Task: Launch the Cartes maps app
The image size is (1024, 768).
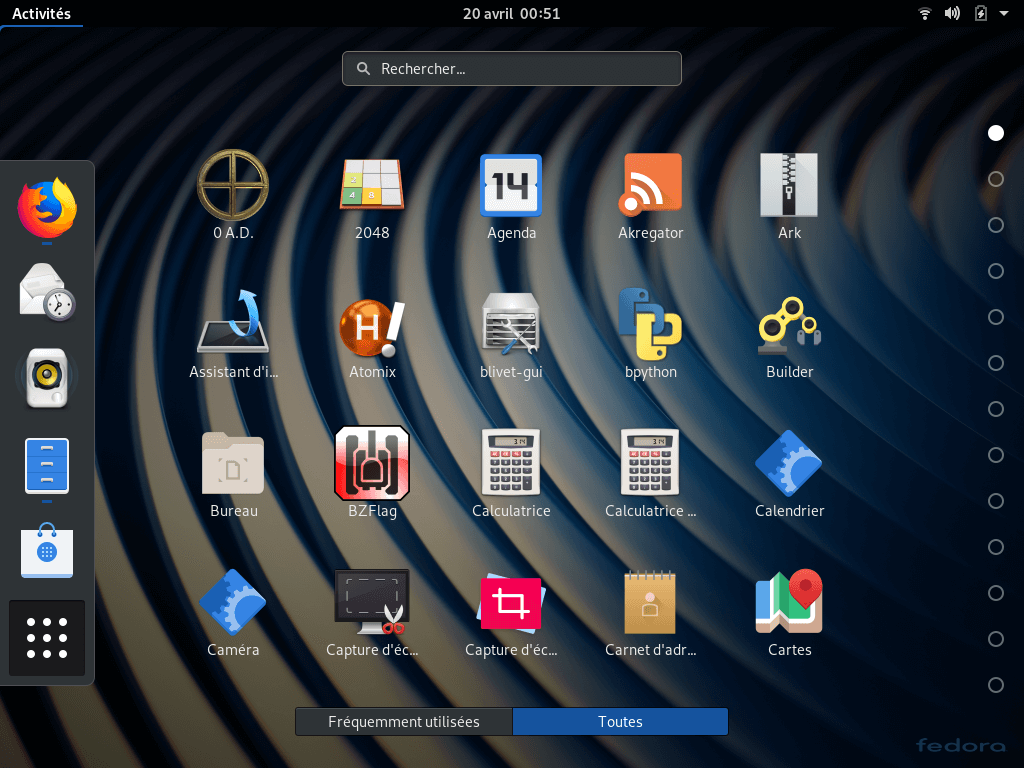Action: (789, 602)
